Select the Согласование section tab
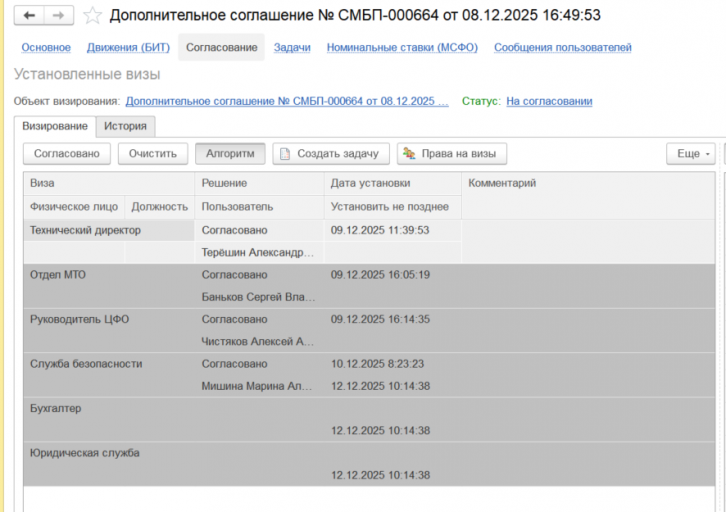The width and height of the screenshot is (726, 512). tap(221, 47)
